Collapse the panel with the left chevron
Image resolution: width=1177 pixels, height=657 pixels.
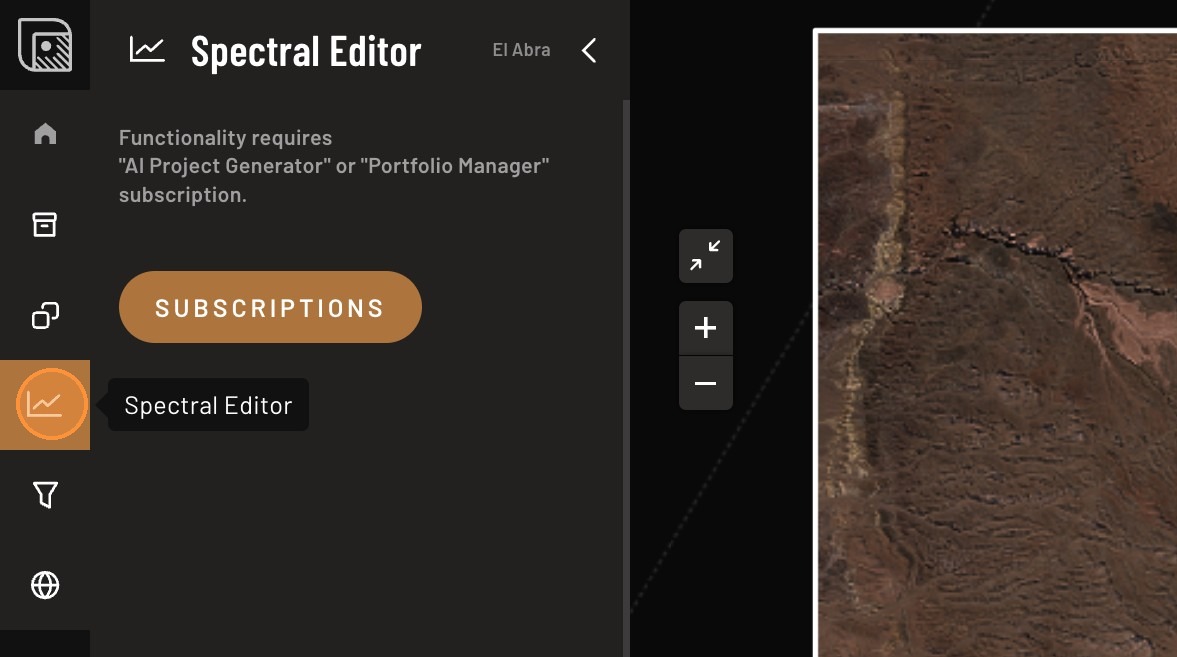point(589,50)
